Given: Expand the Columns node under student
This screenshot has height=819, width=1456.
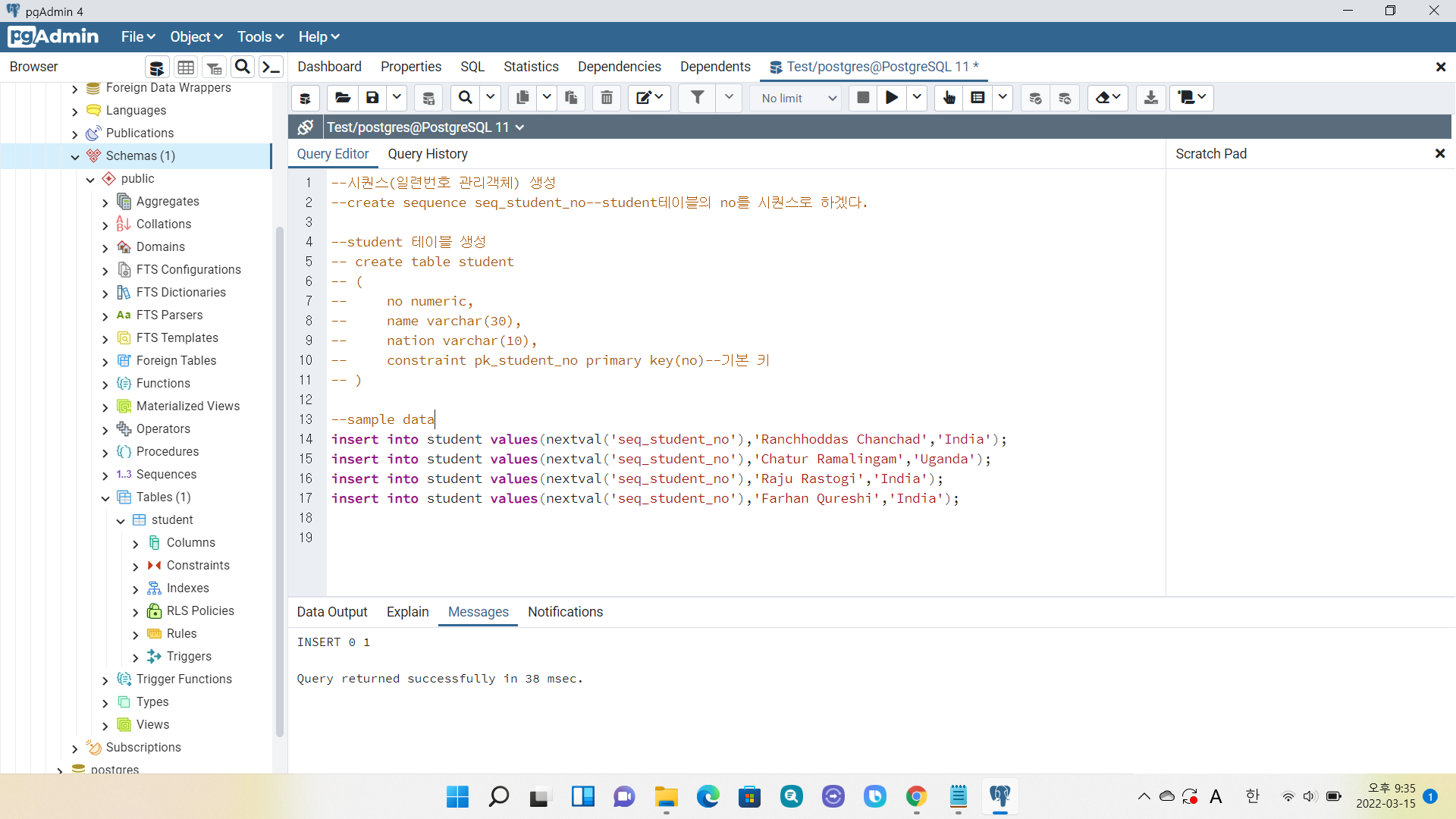Looking at the screenshot, I should pos(136,544).
